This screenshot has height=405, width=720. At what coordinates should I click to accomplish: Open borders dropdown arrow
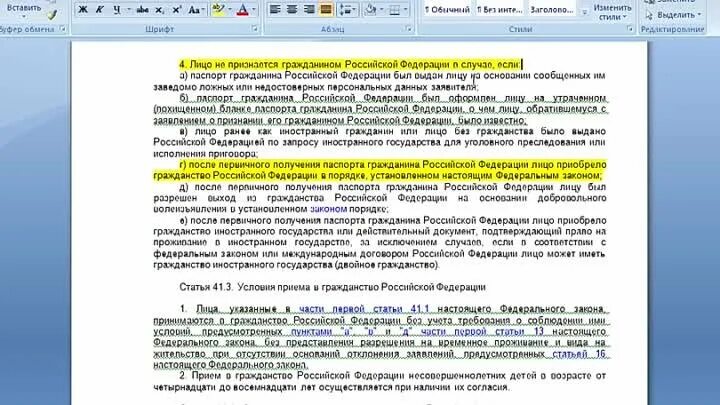(x=405, y=9)
